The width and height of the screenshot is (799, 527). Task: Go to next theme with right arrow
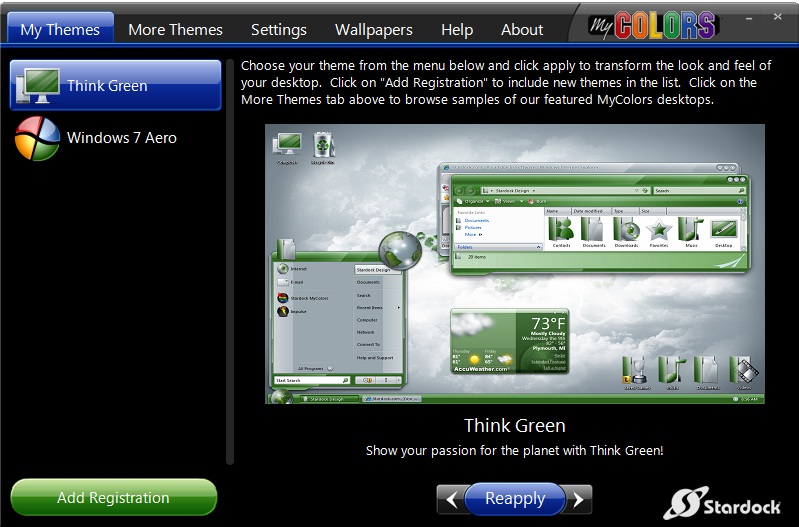pos(578,499)
